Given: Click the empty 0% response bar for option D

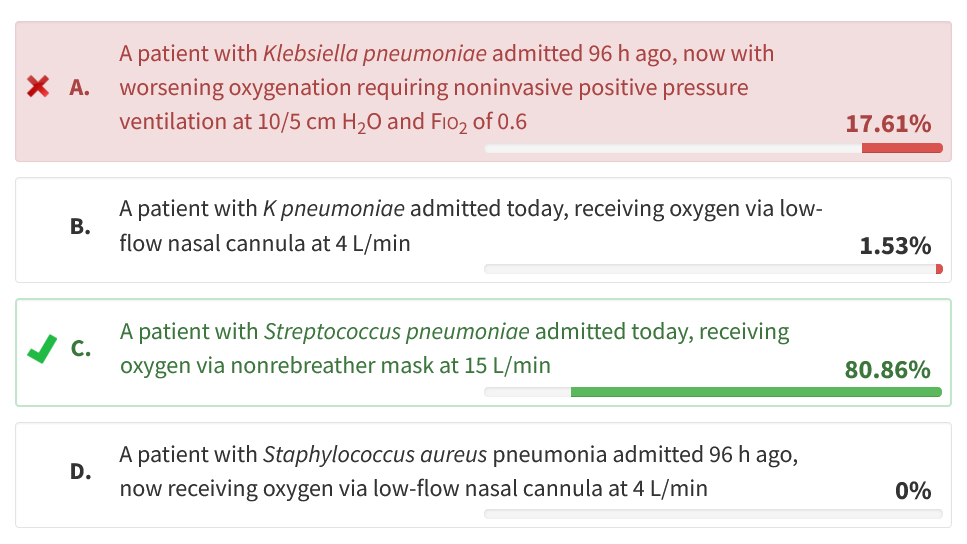Looking at the screenshot, I should [713, 514].
